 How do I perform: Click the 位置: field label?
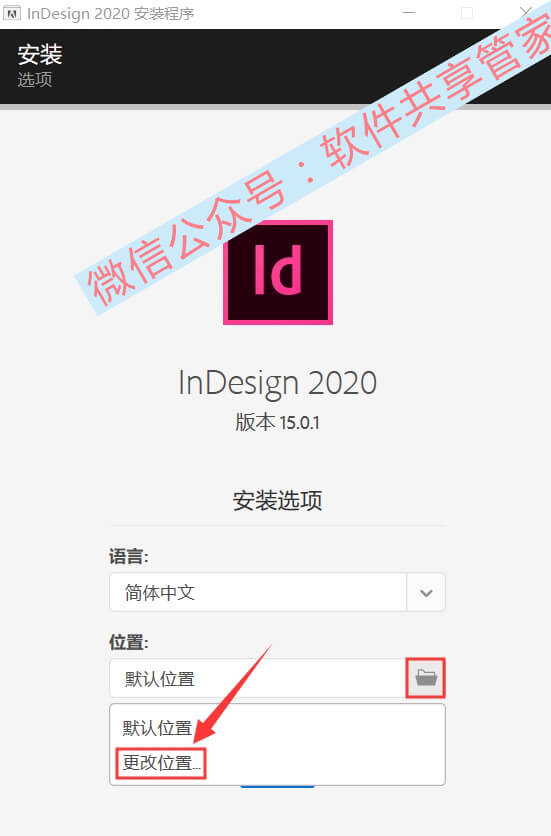[129, 642]
